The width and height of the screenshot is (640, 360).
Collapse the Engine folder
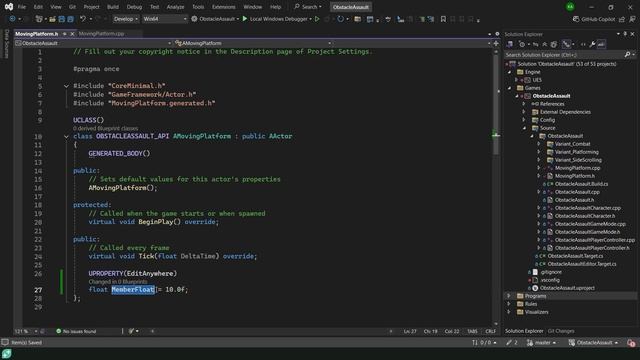click(509, 72)
